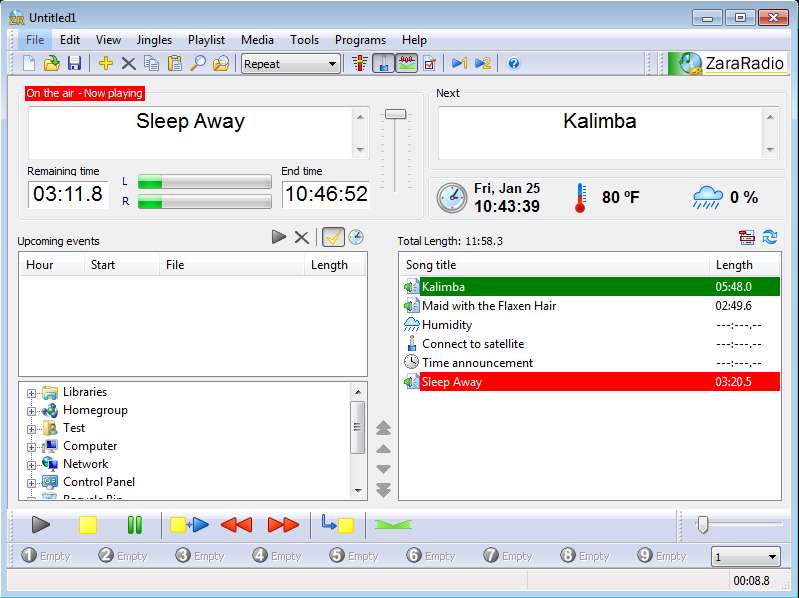Open a playlist with the folder icon
Viewport: 799px width, 598px height.
(51, 64)
